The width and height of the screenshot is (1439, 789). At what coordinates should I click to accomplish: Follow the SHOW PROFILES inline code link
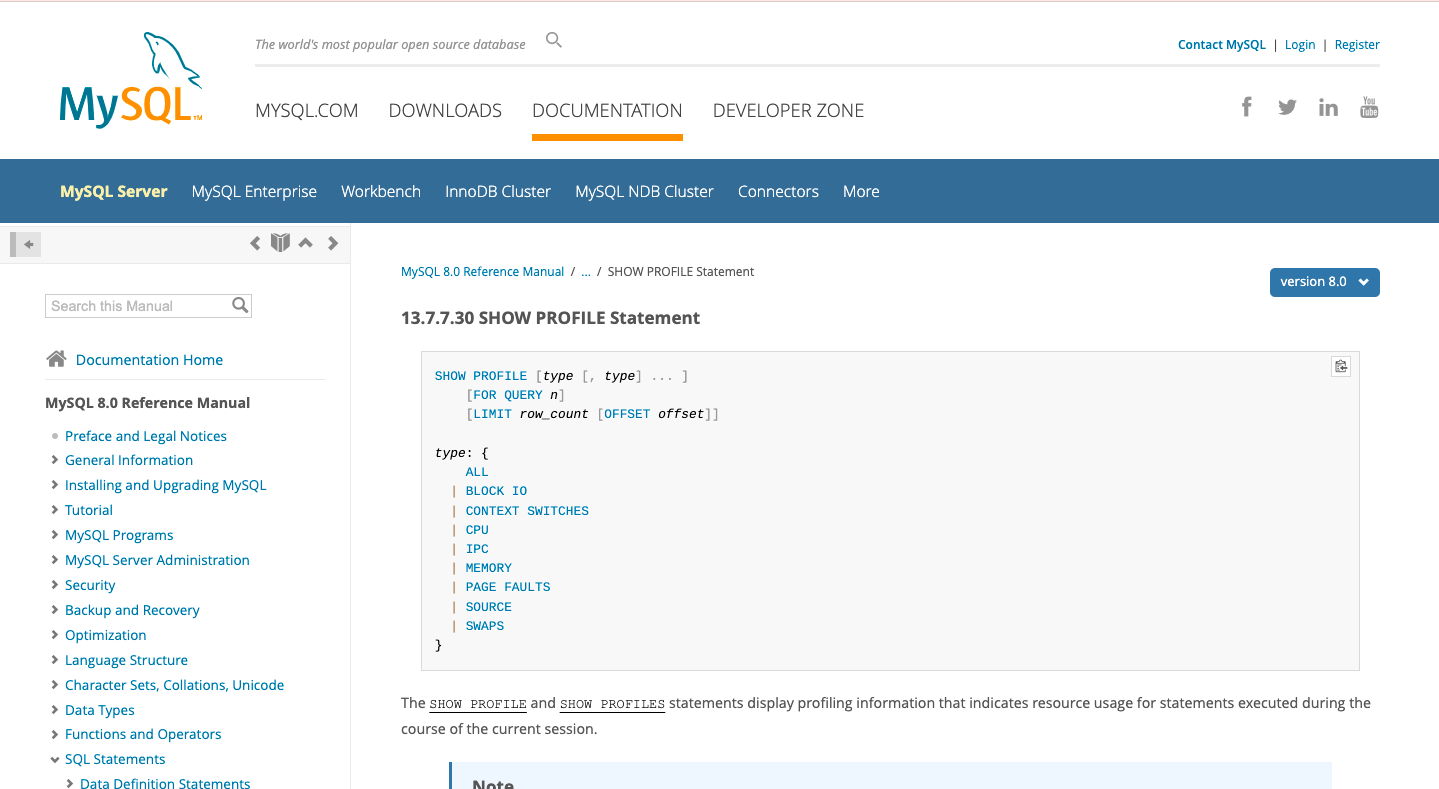coord(612,704)
